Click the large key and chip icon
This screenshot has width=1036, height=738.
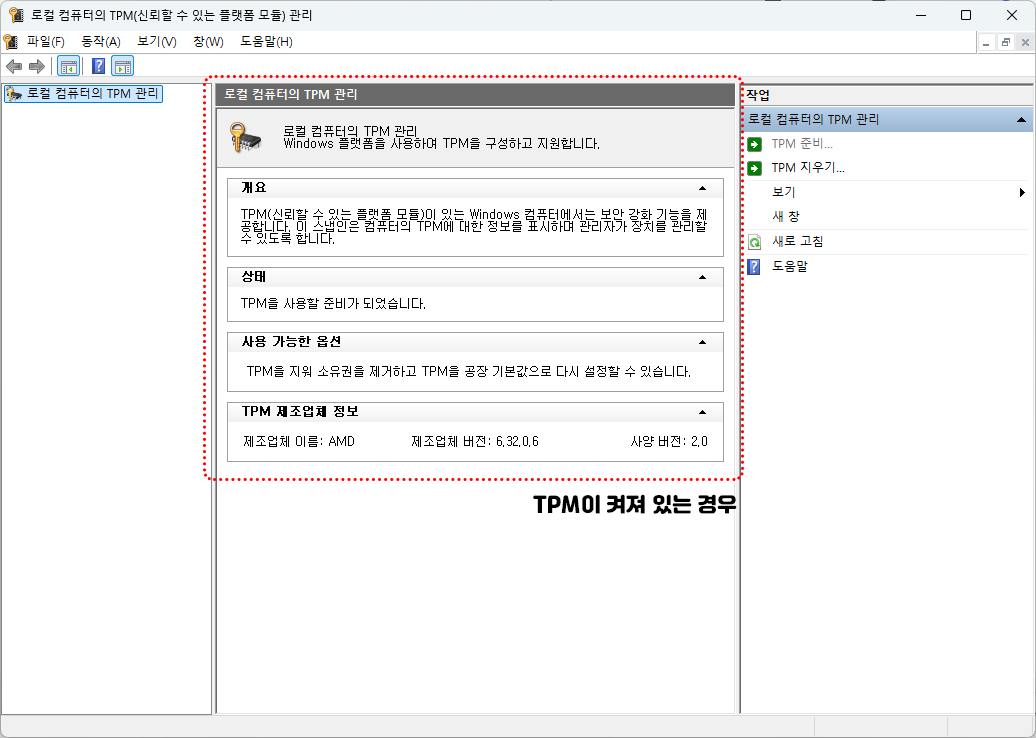point(245,137)
